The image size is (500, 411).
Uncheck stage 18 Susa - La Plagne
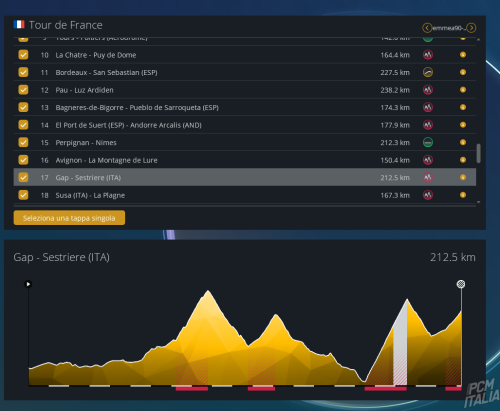23,195
